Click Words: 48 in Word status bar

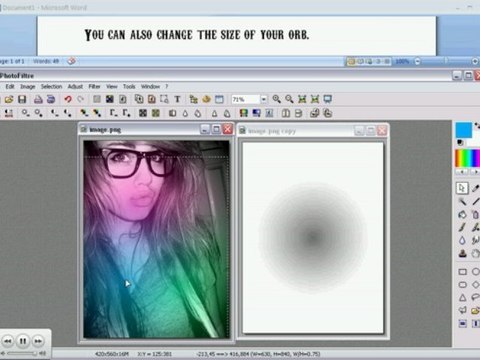46,61
